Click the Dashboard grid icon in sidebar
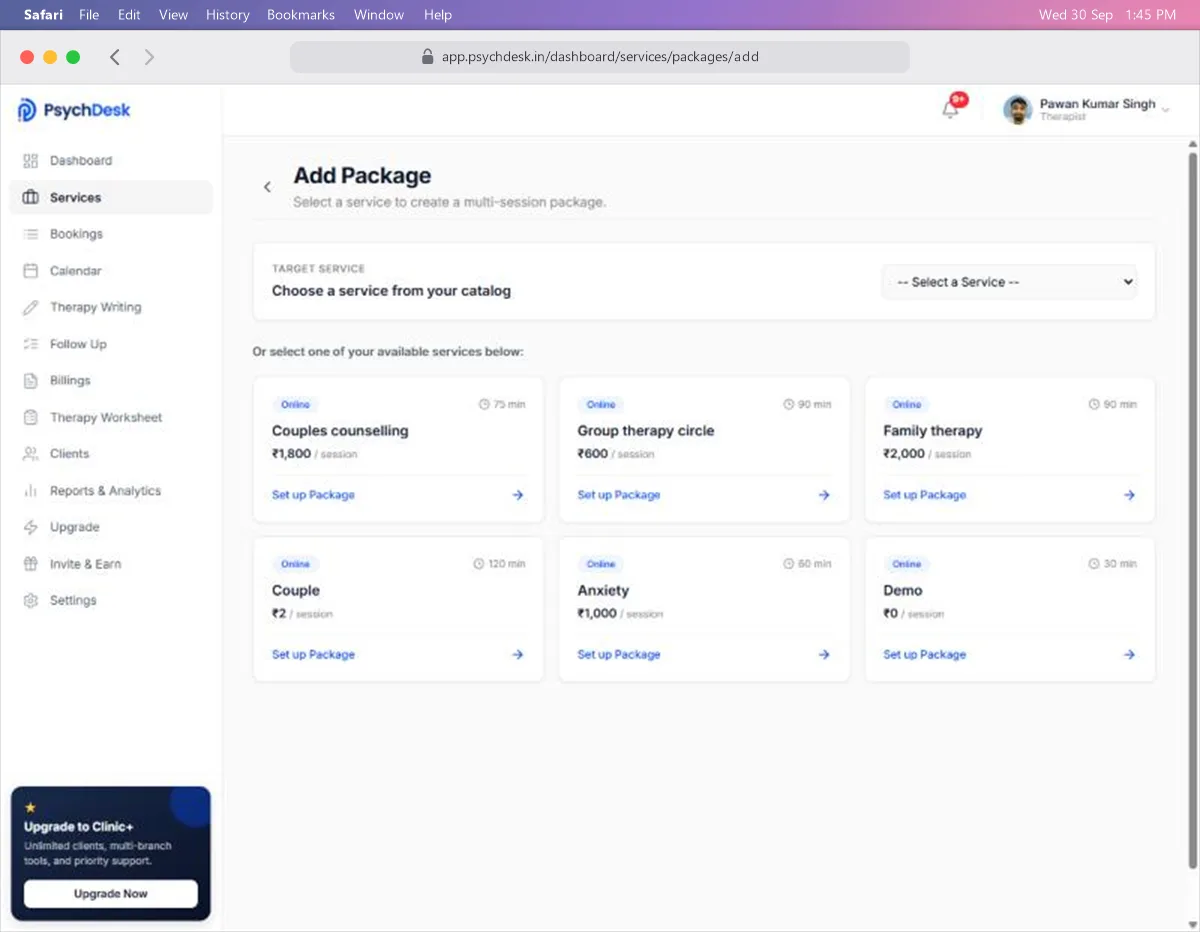 tap(30, 161)
